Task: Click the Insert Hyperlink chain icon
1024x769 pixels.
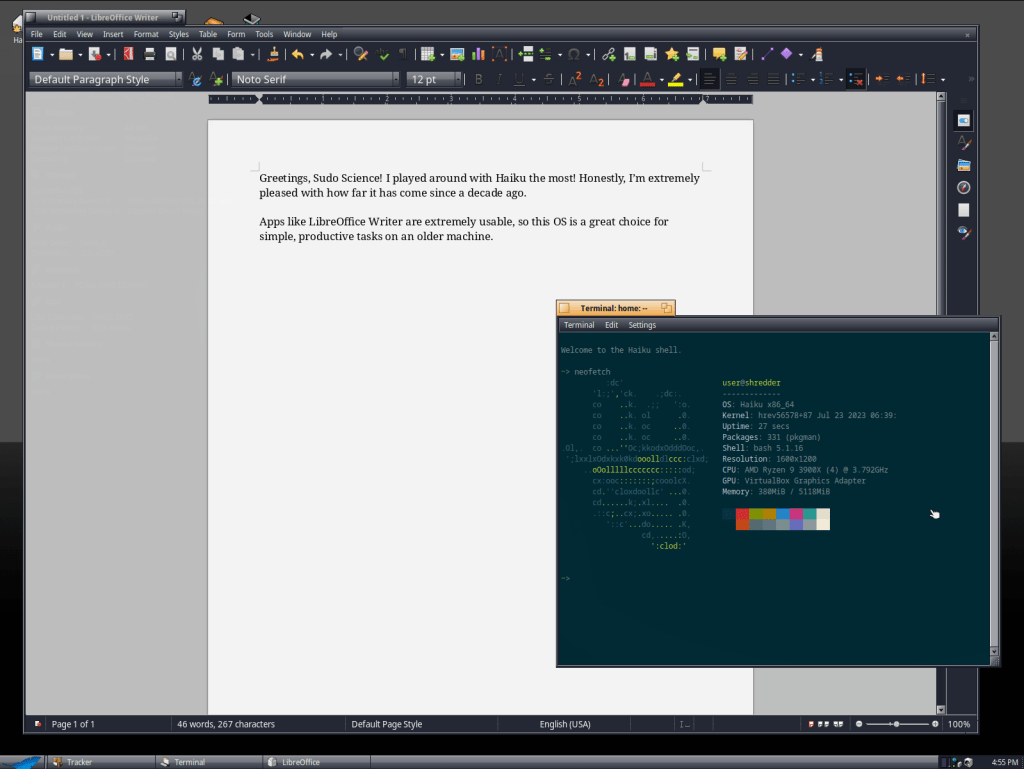Action: click(x=608, y=54)
